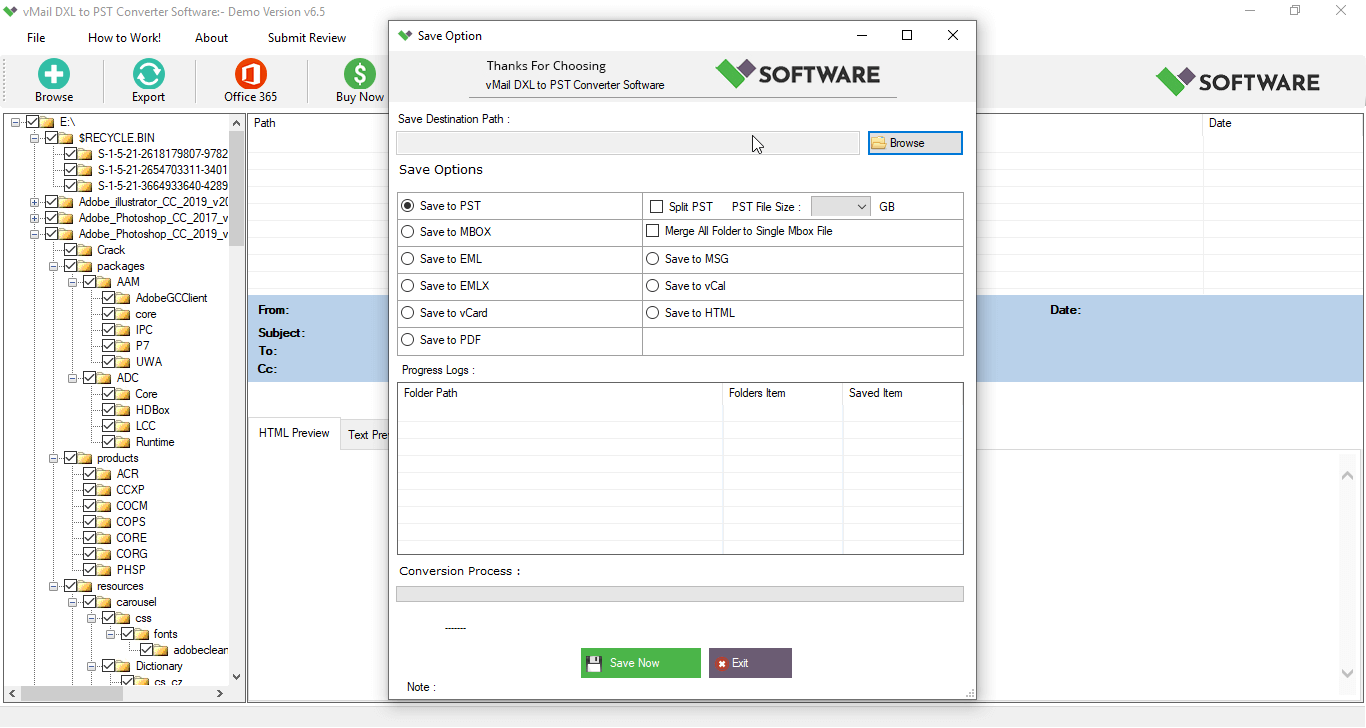Collapse the carousel tree node

click(74, 602)
